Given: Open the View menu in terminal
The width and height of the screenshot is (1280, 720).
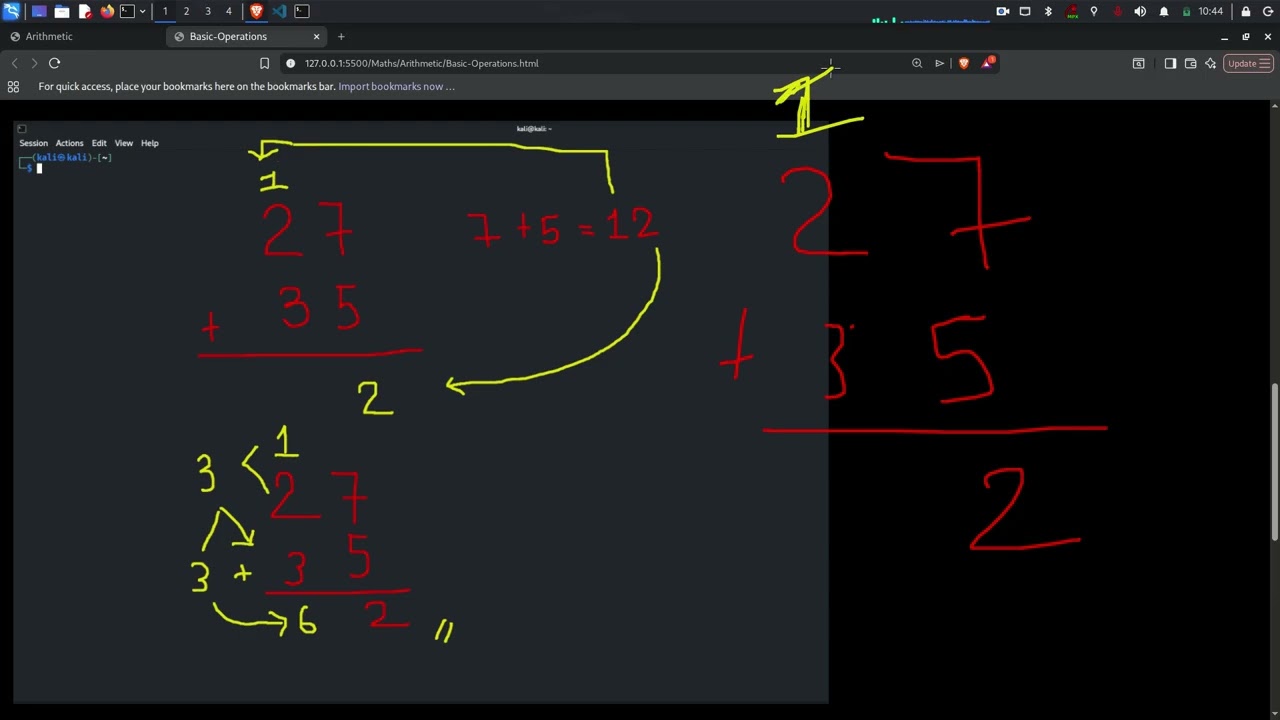Looking at the screenshot, I should tap(123, 143).
